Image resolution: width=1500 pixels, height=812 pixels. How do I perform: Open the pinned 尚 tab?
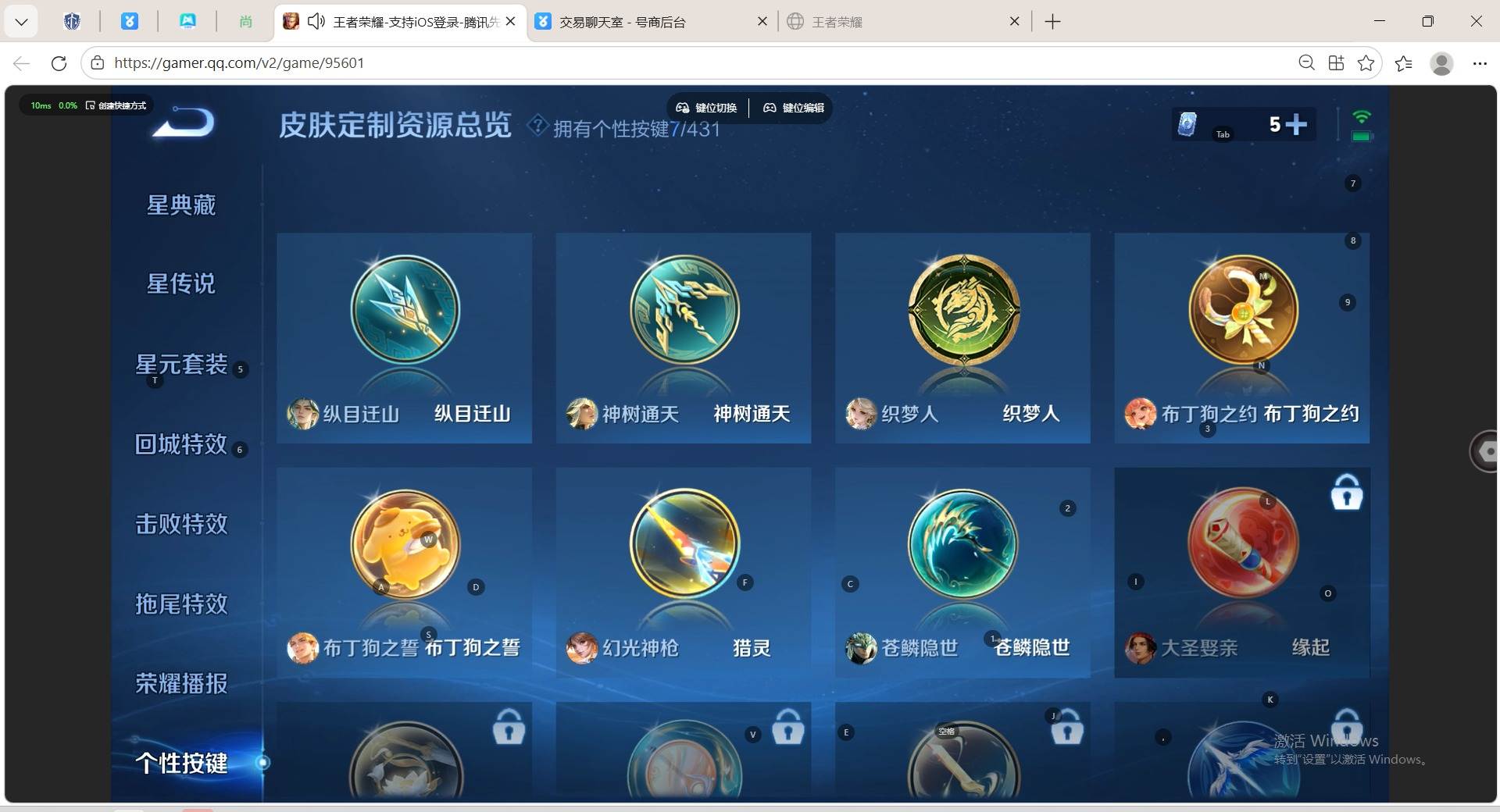click(245, 22)
